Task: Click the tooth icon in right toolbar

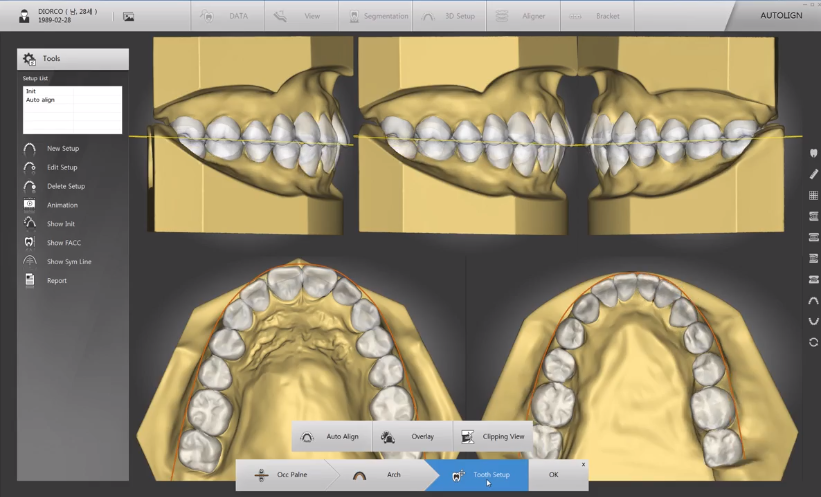Action: 813,153
